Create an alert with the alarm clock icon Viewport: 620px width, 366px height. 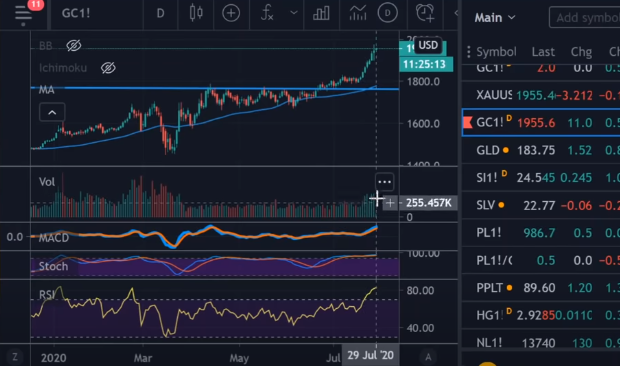pos(425,13)
